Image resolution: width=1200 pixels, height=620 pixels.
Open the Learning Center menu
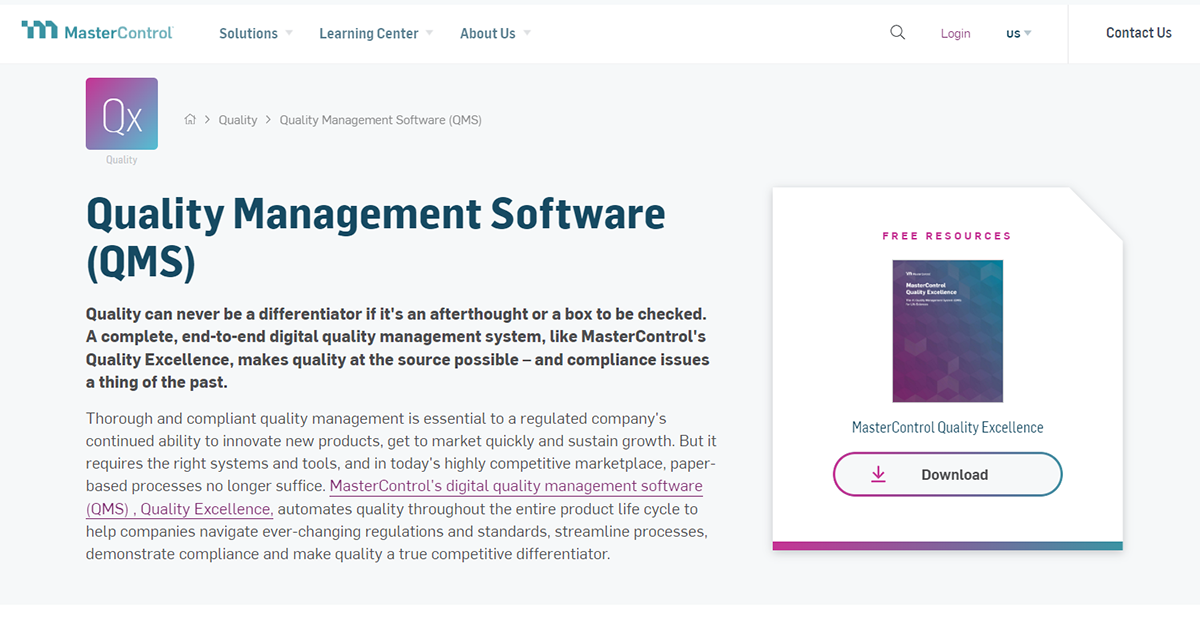pos(368,33)
